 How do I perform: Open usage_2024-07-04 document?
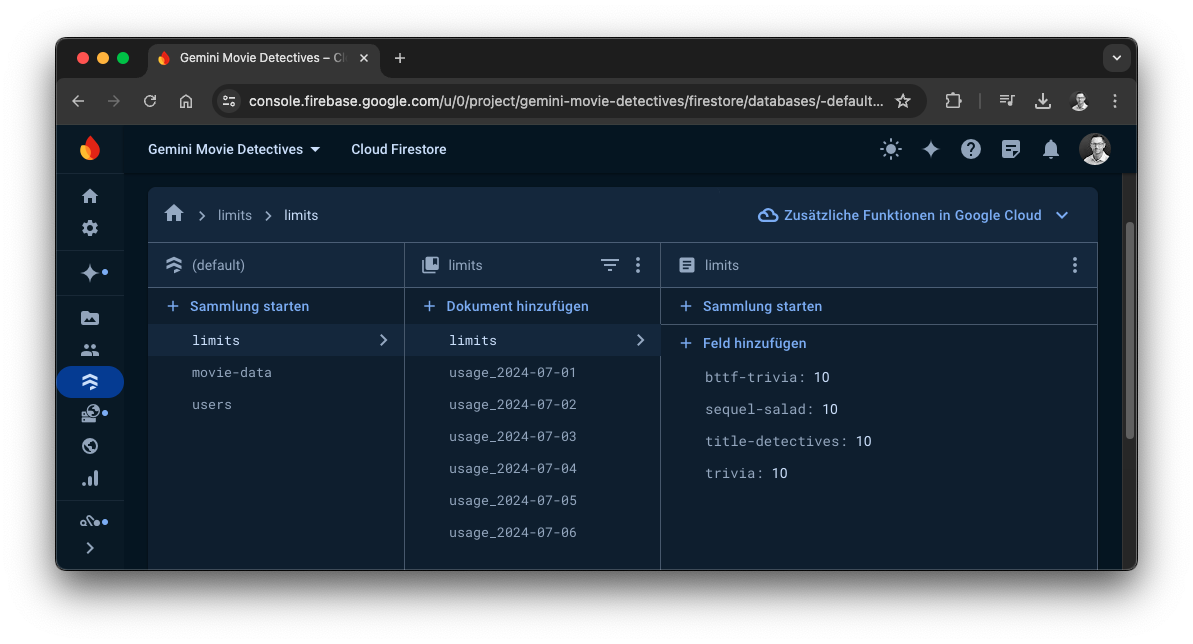(533, 468)
